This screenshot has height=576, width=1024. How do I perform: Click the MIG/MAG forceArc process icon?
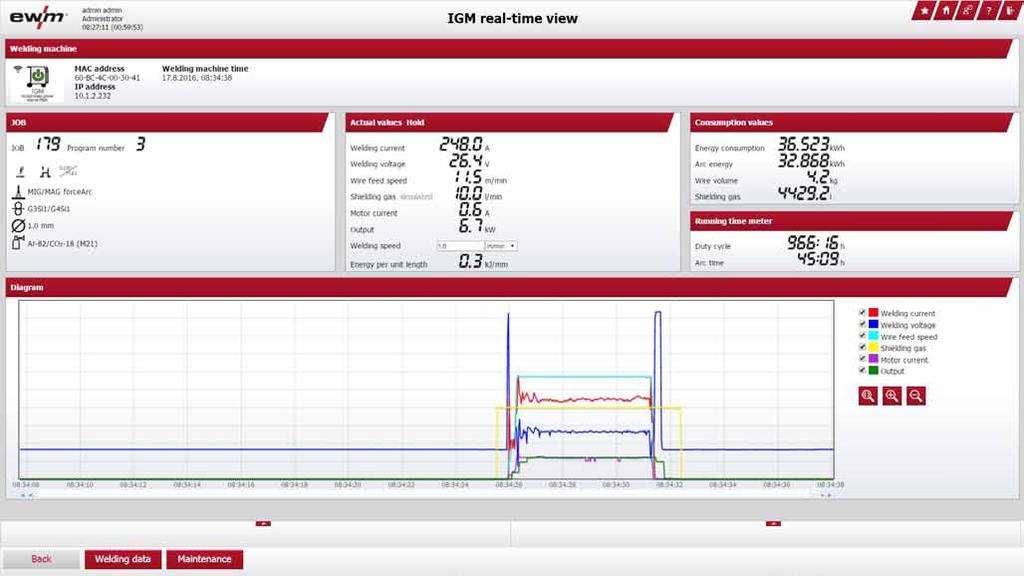[18, 191]
